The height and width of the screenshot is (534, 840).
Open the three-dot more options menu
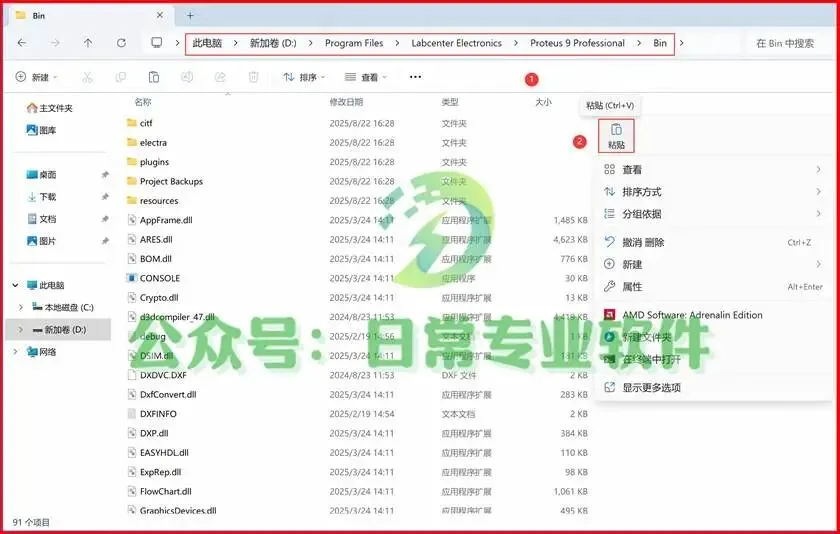coord(415,77)
